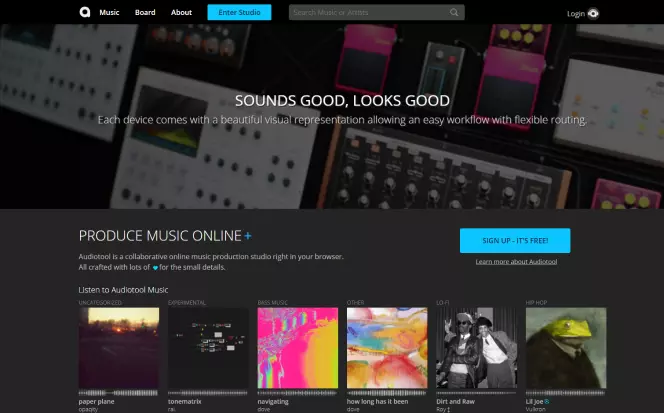This screenshot has width=664, height=413.
Task: Click the paper plane track title
Action: point(96,402)
